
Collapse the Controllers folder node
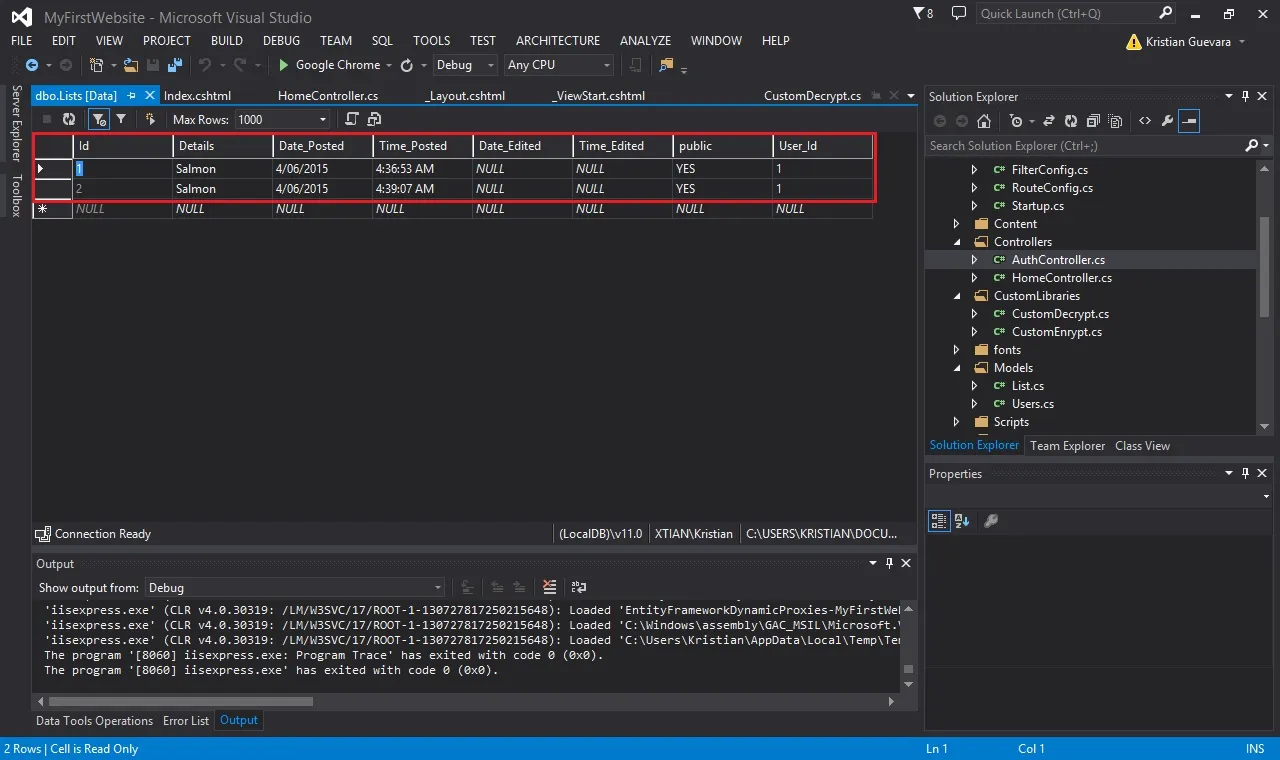956,242
